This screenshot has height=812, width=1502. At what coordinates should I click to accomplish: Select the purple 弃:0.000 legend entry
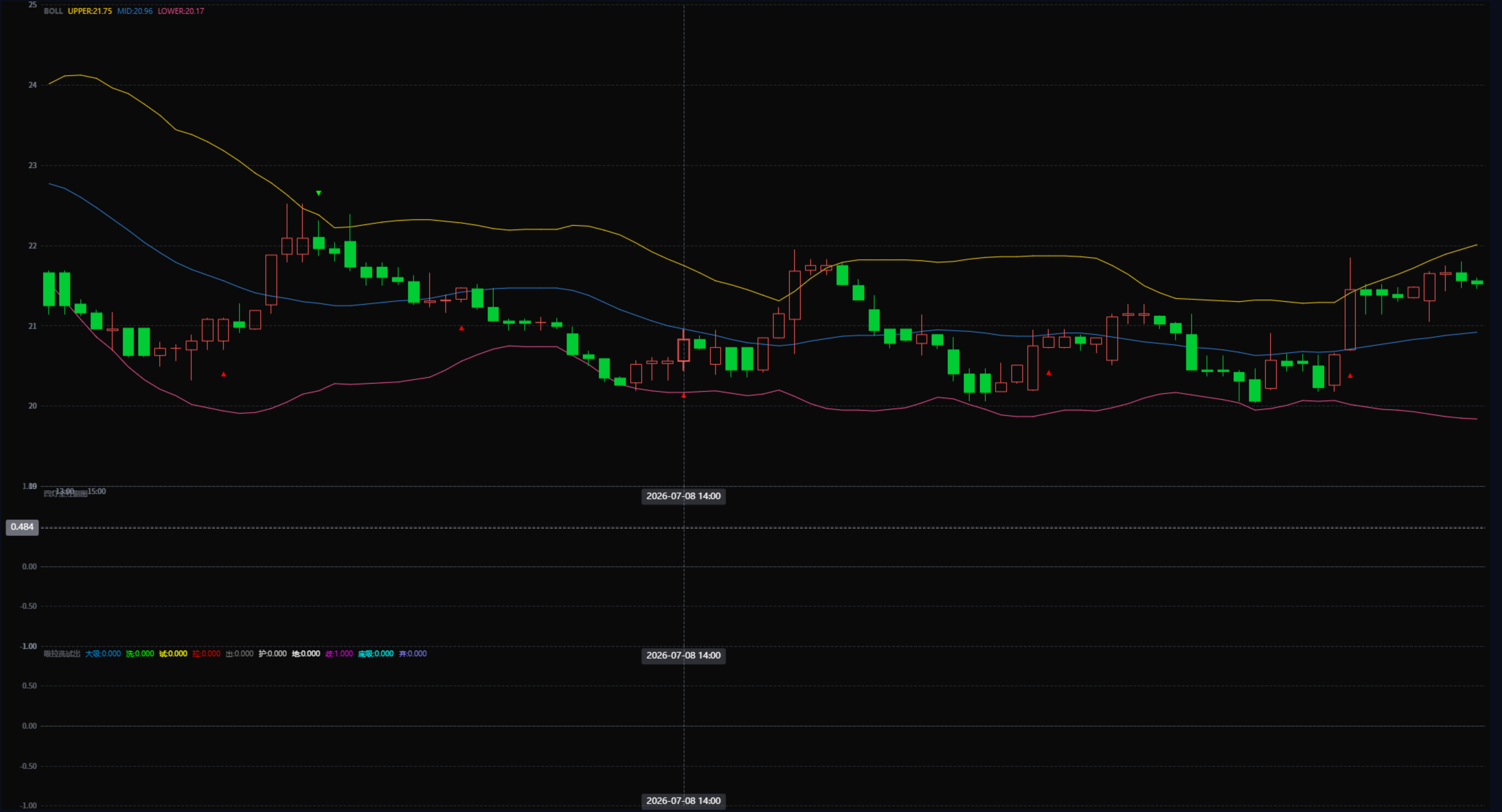click(x=413, y=653)
